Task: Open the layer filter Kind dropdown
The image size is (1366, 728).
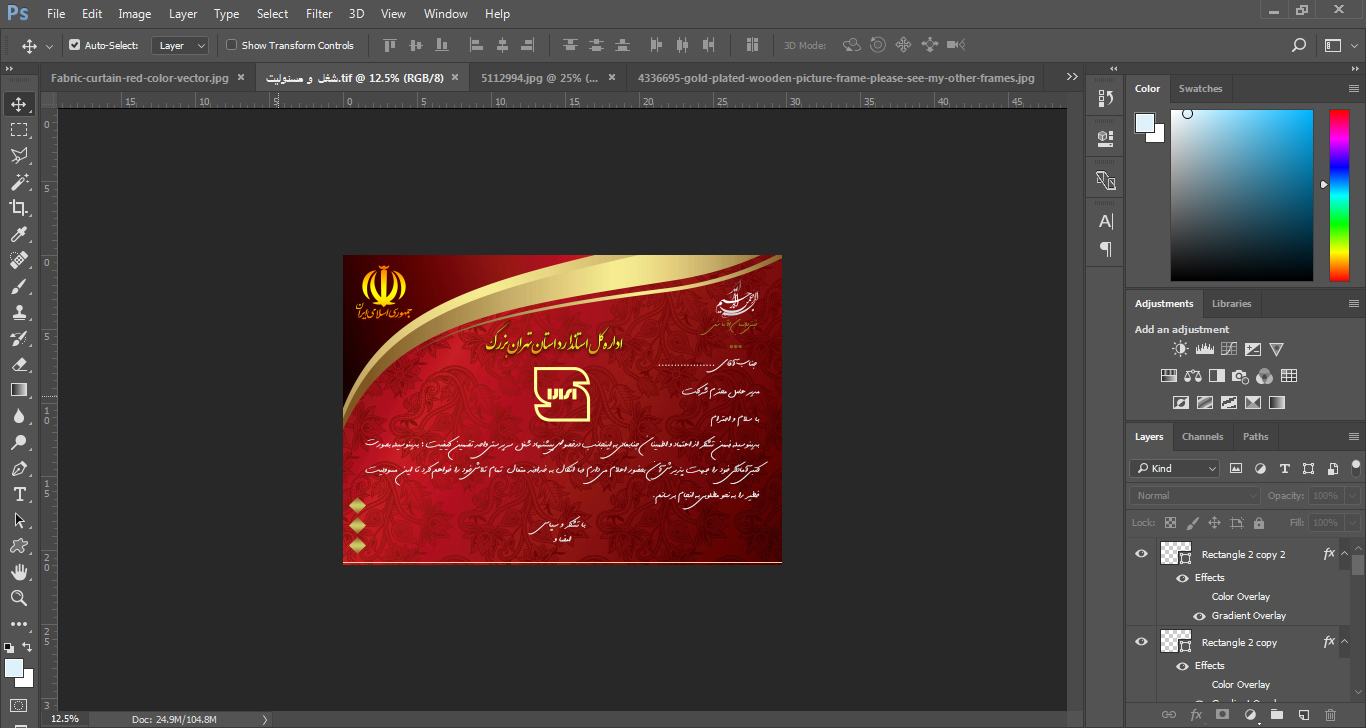Action: pos(1175,468)
